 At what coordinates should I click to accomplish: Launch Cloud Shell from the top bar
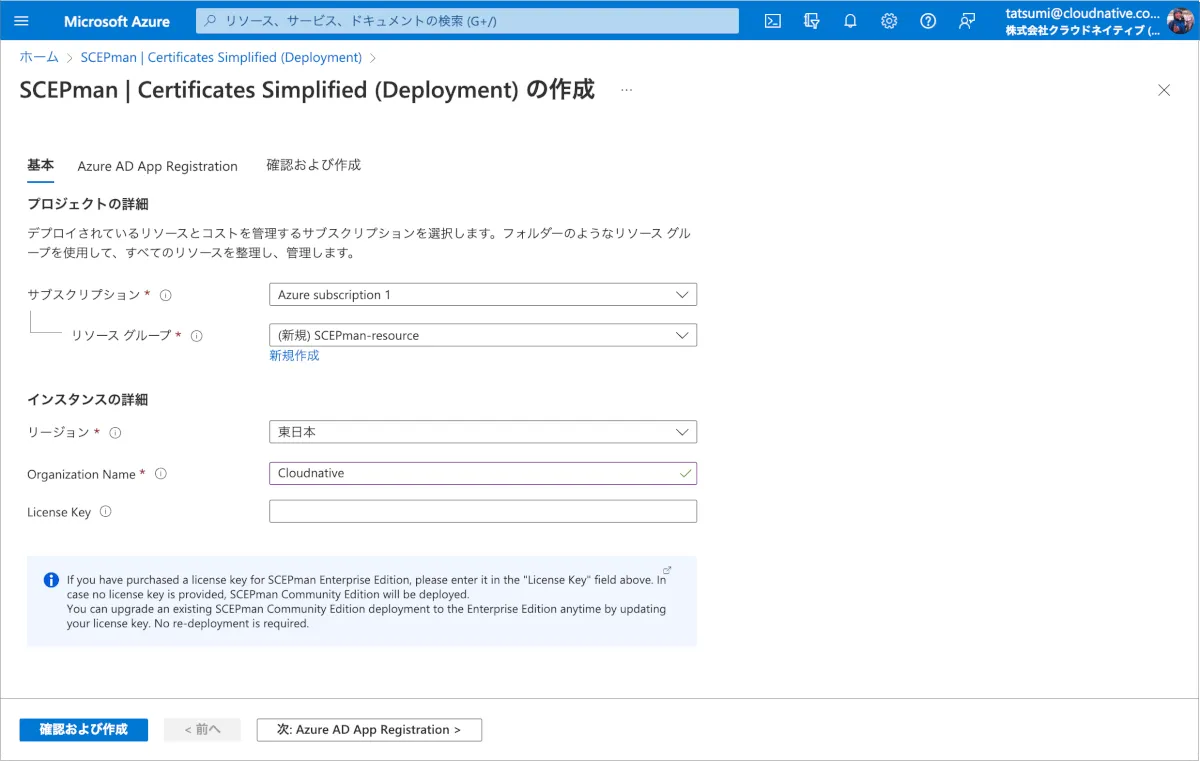[x=772, y=21]
